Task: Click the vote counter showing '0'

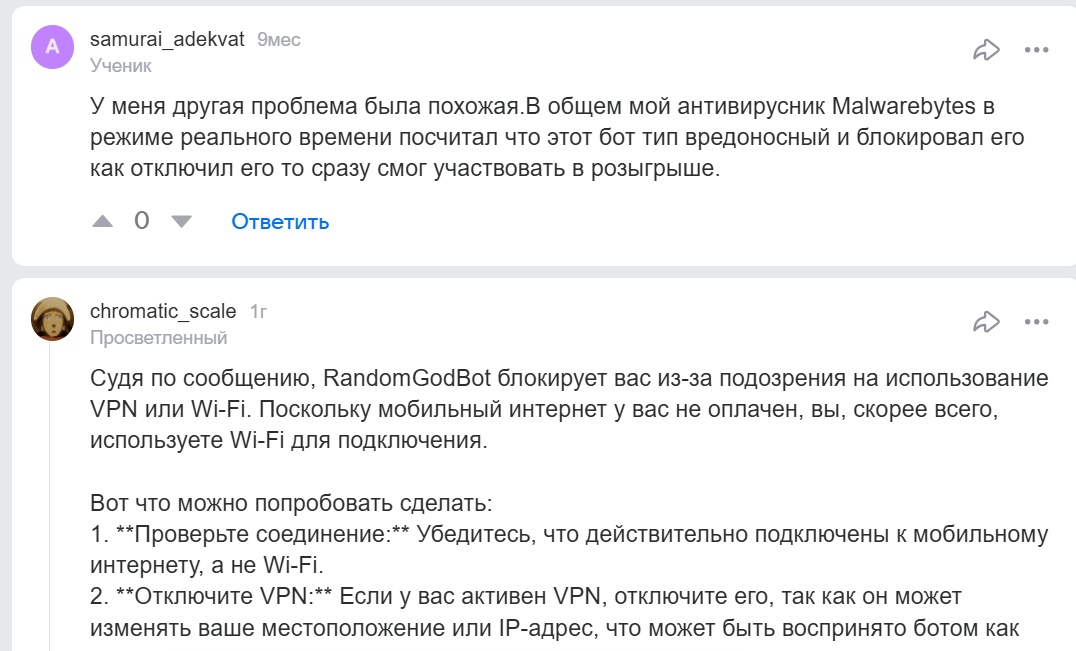Action: (141, 221)
